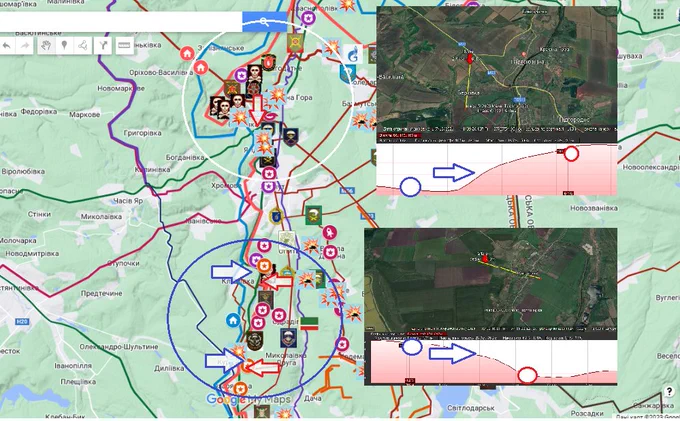Open the Google apps grid icon
The height and width of the screenshot is (421, 680).
658,14
